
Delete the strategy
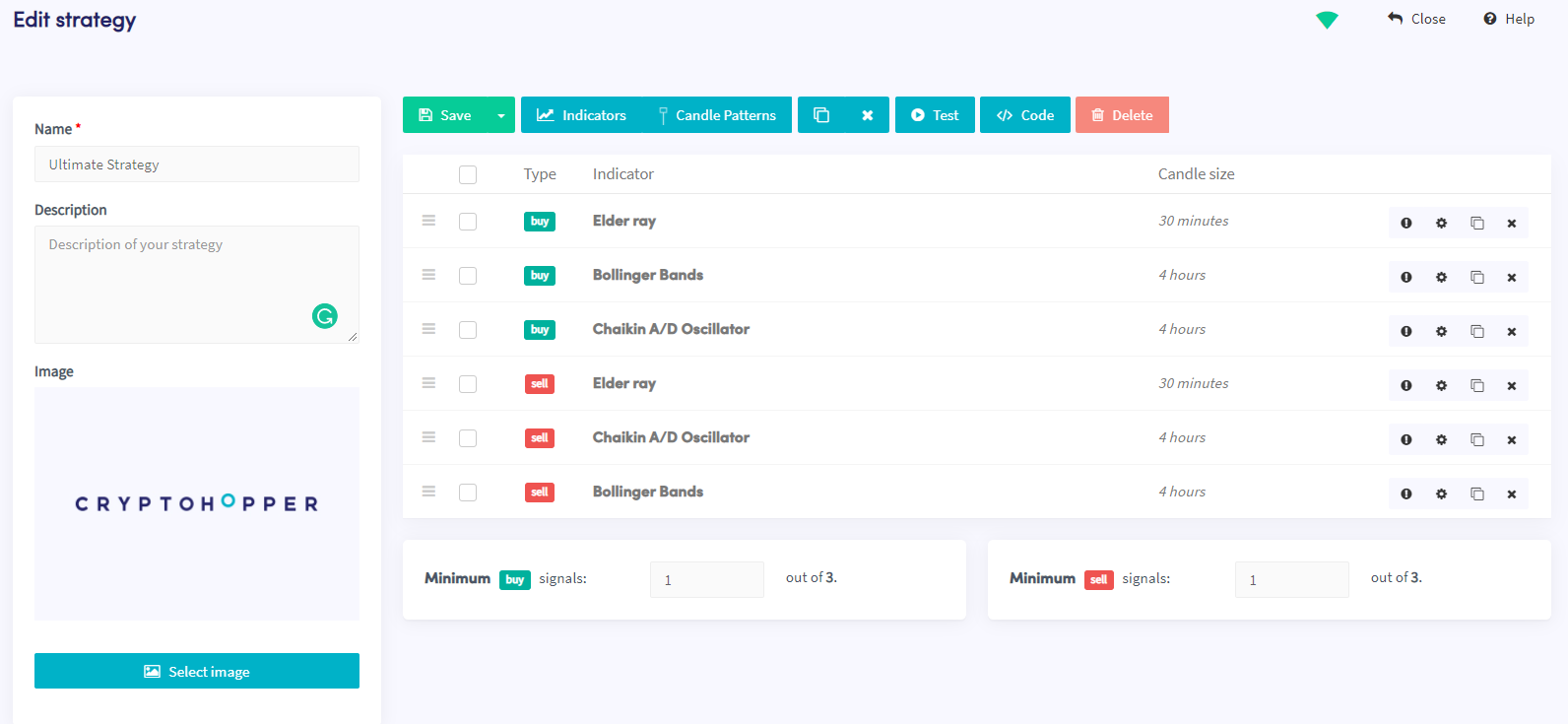[x=1122, y=114]
